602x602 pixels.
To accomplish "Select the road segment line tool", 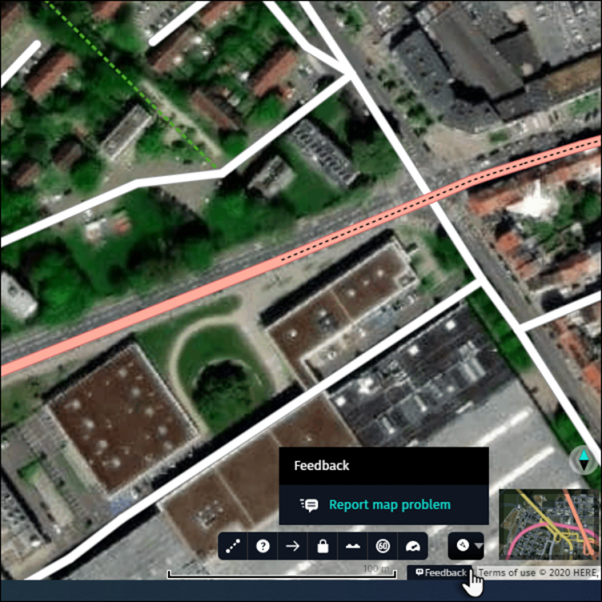I will (x=233, y=546).
